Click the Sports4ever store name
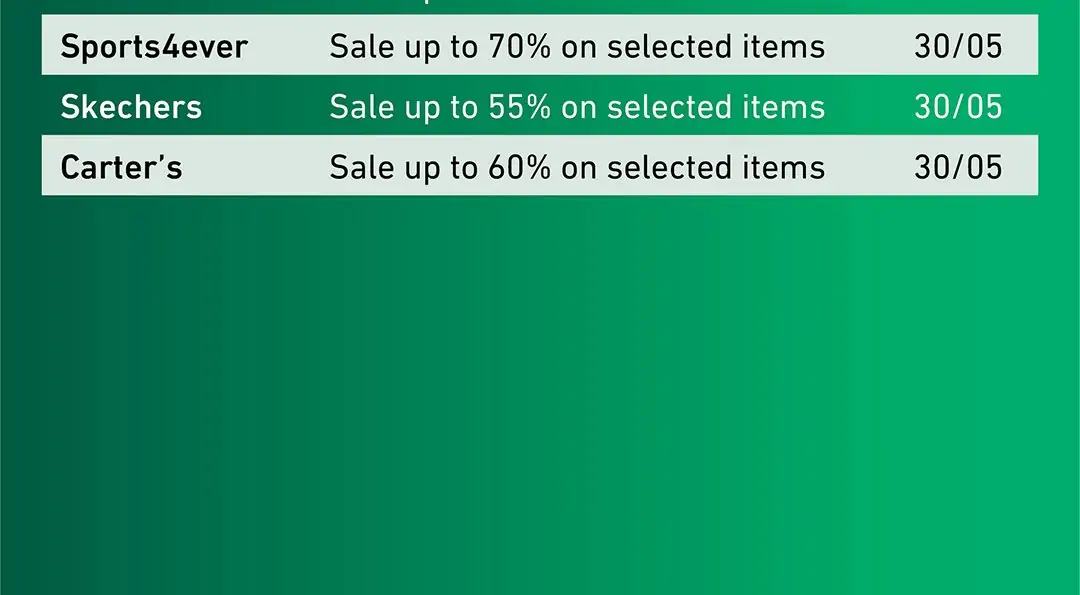 (154, 47)
